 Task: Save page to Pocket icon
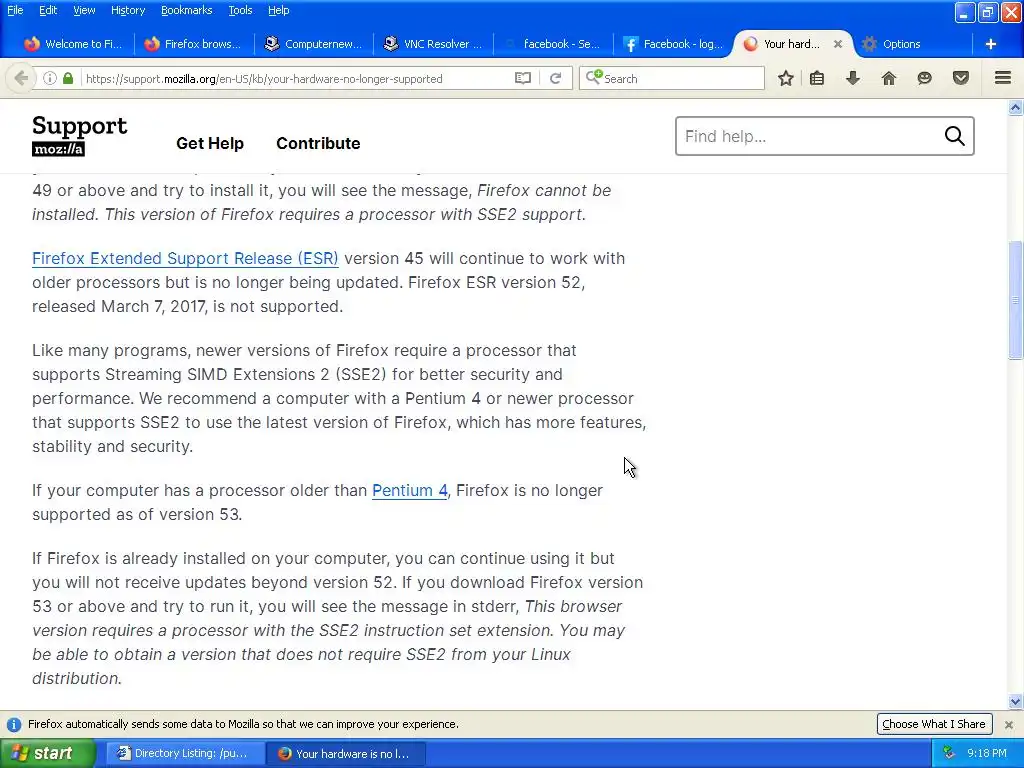pos(961,78)
